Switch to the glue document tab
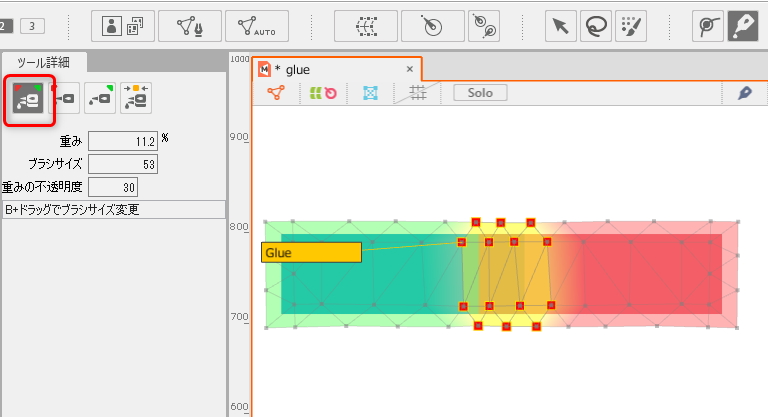768x417 pixels. (297, 69)
